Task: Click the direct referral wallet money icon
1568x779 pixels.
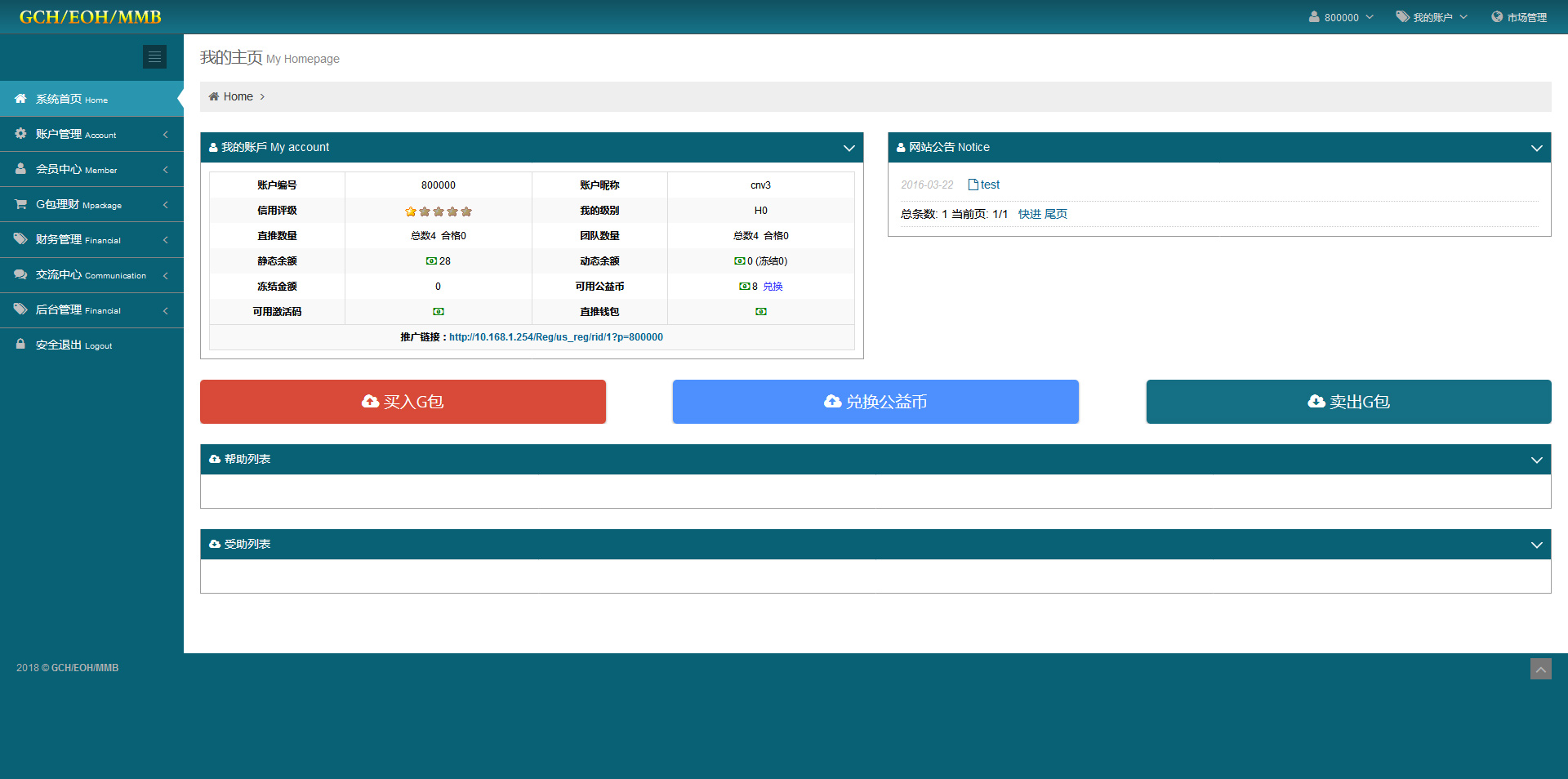Action: [760, 312]
